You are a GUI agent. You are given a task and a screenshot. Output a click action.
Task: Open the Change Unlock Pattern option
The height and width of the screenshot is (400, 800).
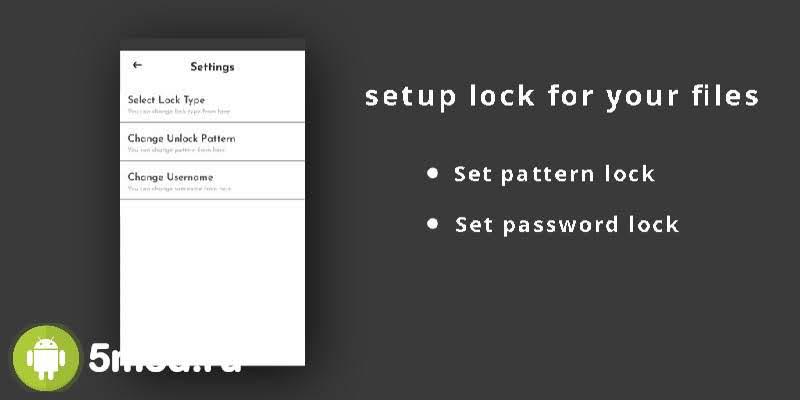181,138
